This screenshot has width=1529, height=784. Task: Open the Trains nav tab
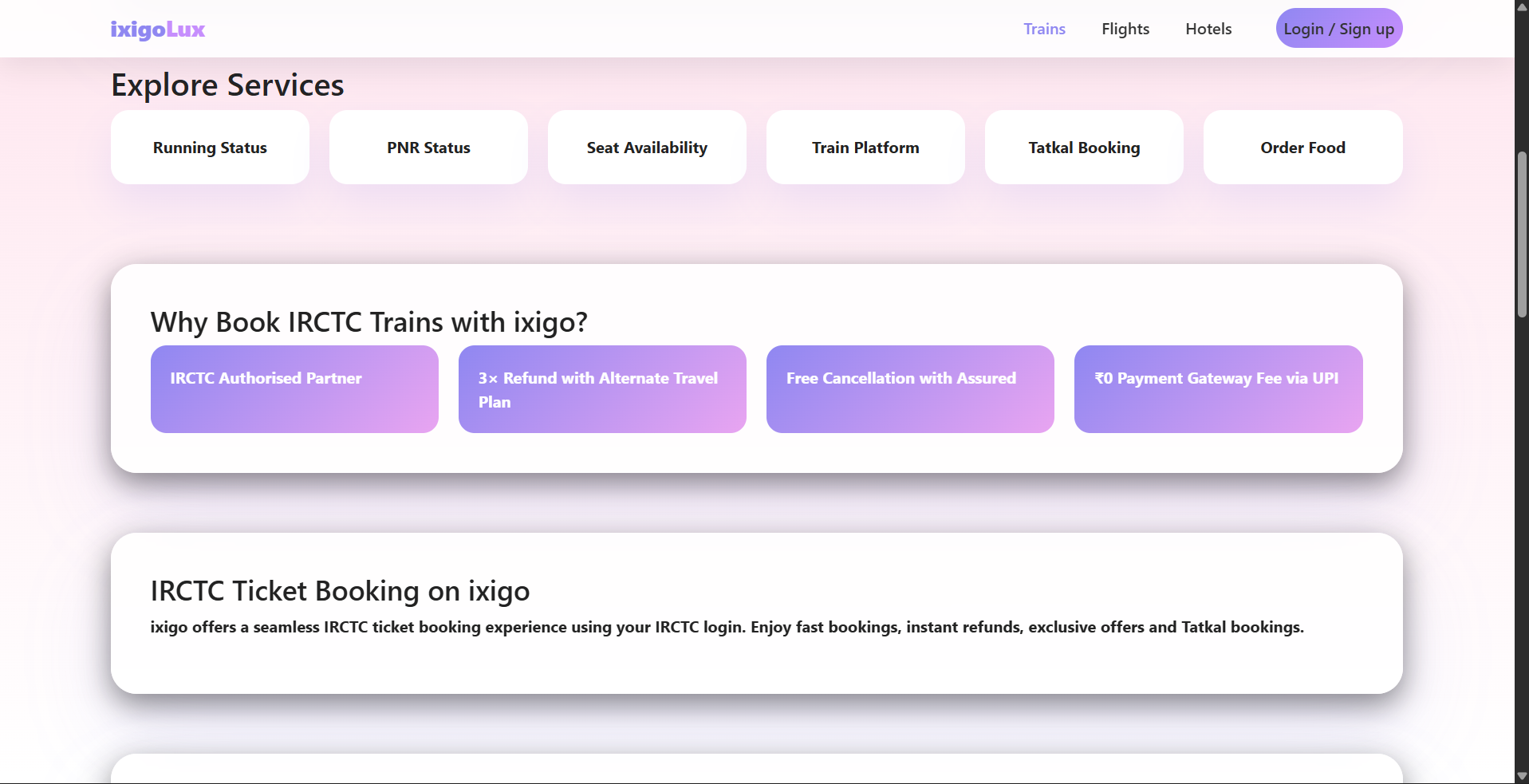point(1044,29)
